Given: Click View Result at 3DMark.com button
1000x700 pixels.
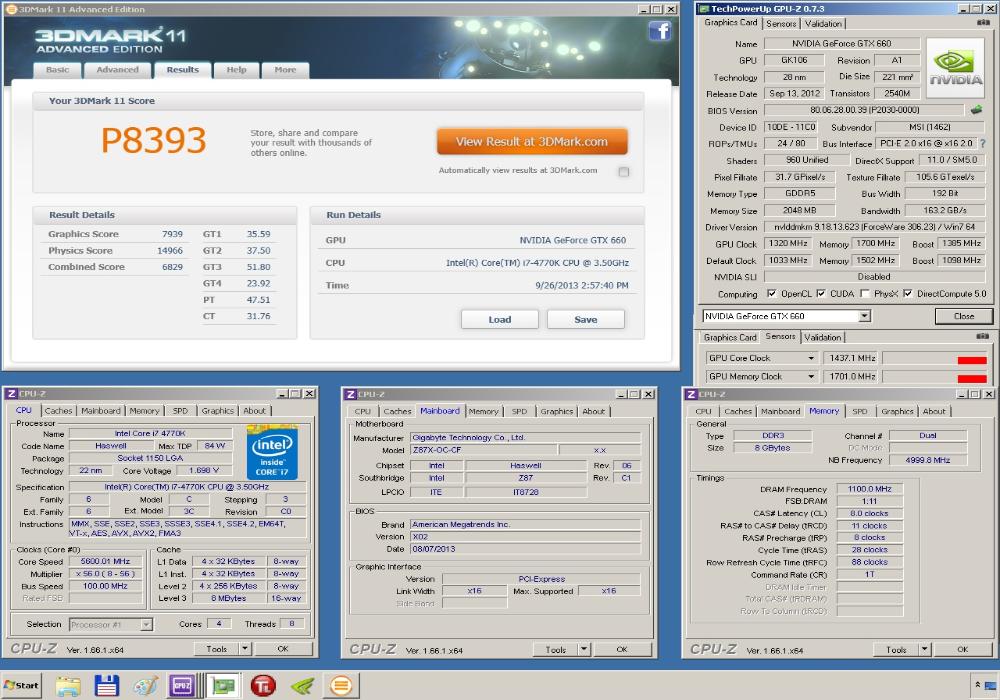Looking at the screenshot, I should 532,142.
